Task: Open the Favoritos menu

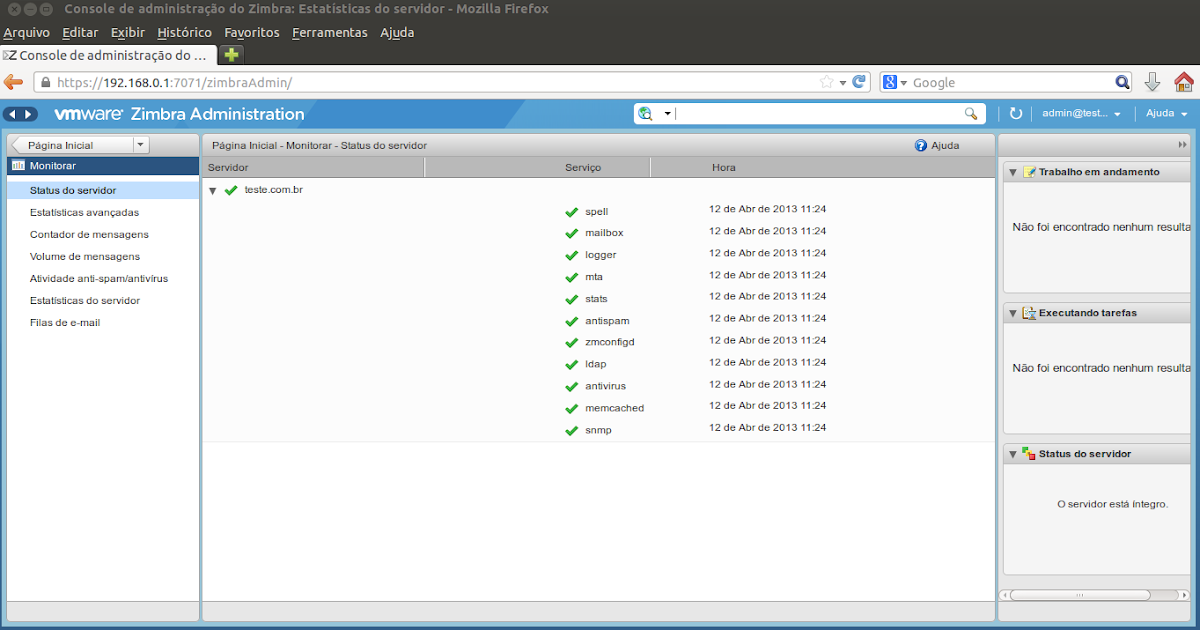Action: (x=252, y=32)
